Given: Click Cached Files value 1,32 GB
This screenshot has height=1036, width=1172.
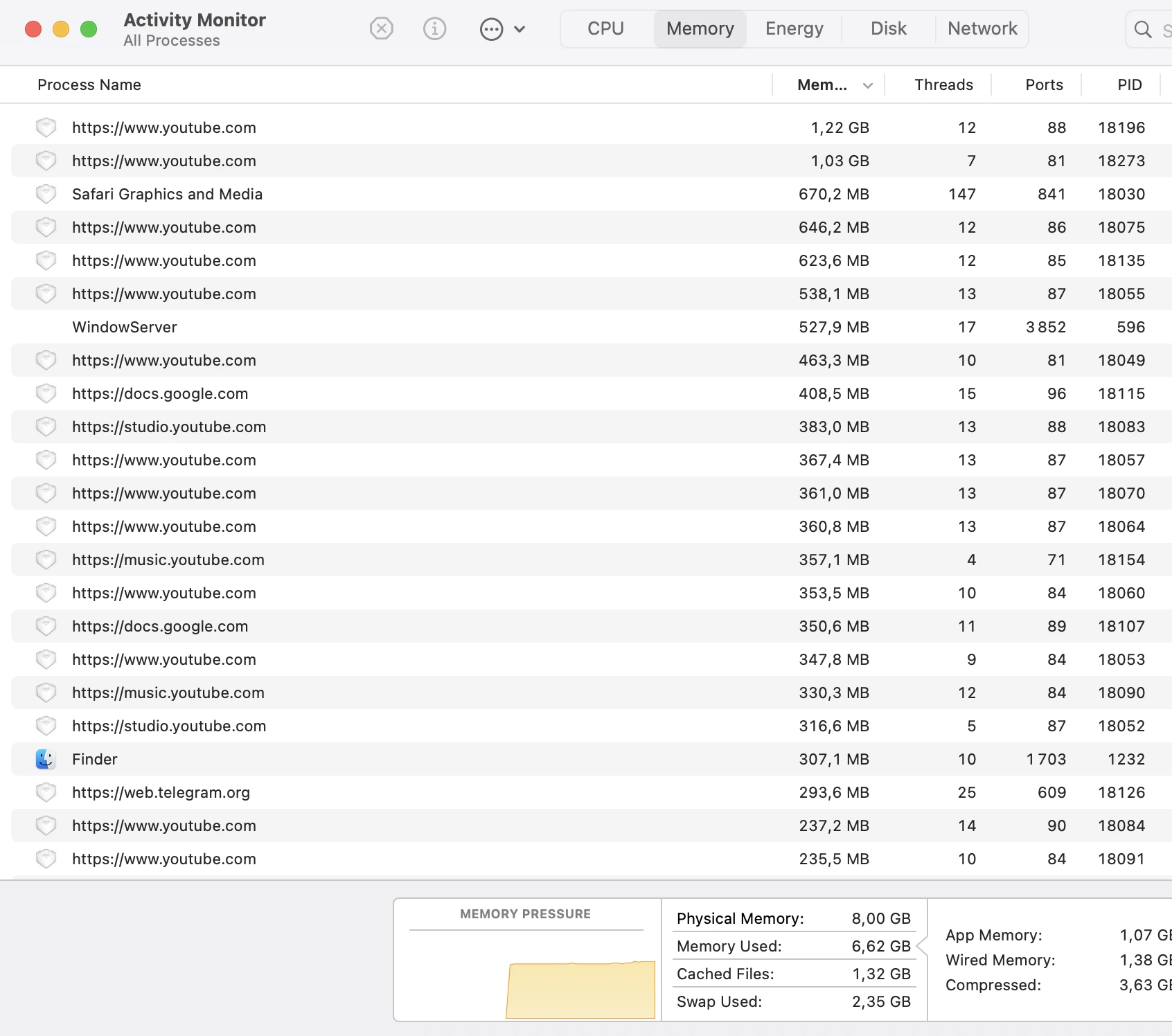Looking at the screenshot, I should [881, 974].
